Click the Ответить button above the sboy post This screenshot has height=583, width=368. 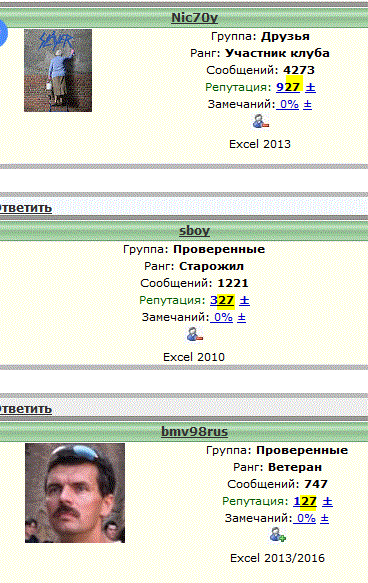click(x=25, y=208)
